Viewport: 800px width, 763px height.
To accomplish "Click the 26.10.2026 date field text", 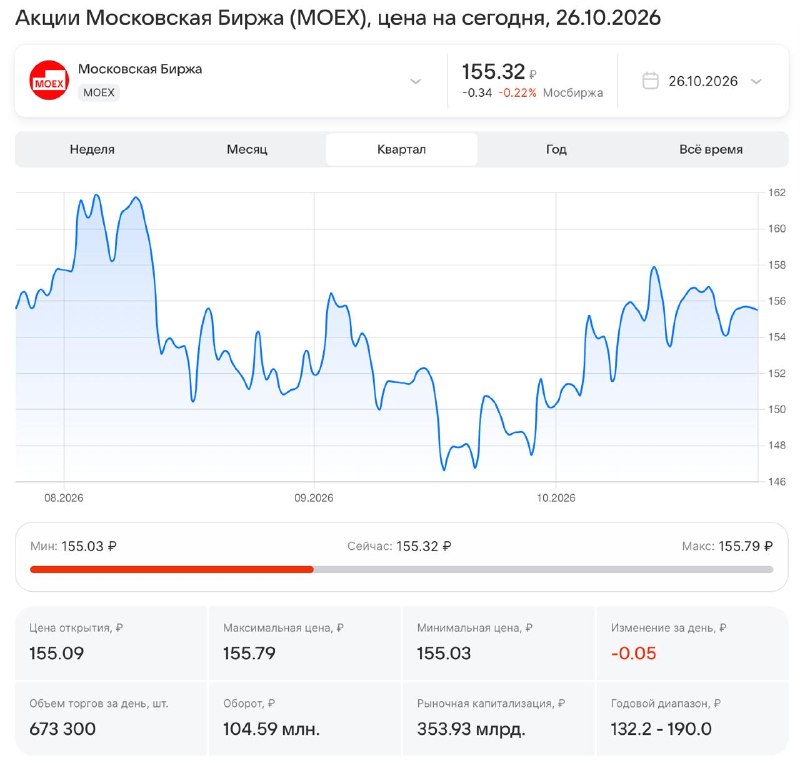I will click(x=703, y=81).
